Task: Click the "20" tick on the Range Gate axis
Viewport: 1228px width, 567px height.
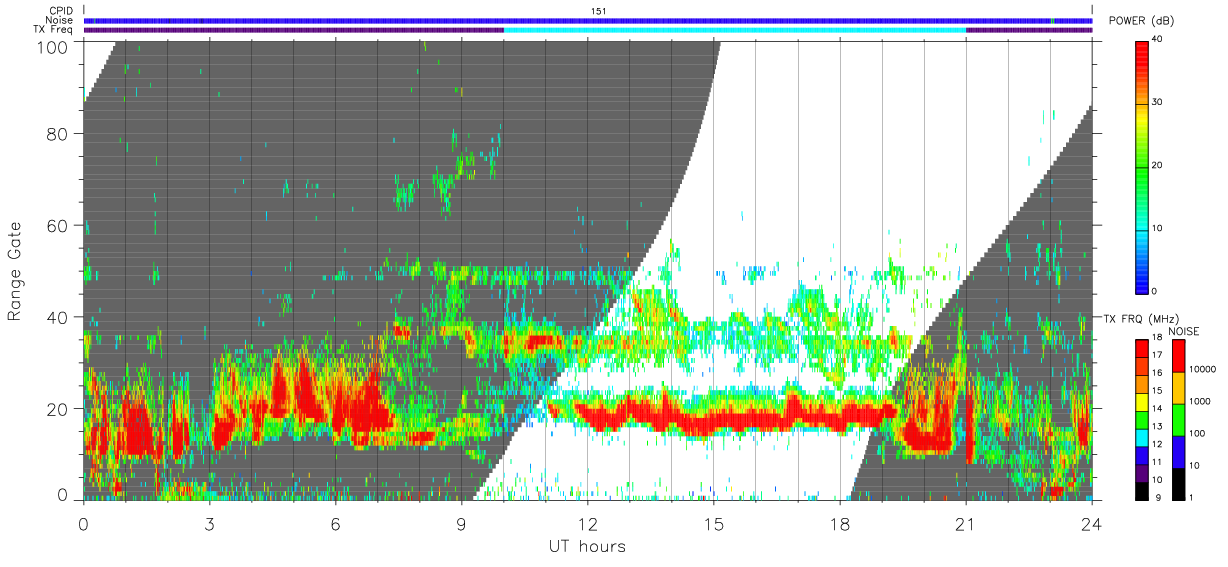Action: pos(58,408)
